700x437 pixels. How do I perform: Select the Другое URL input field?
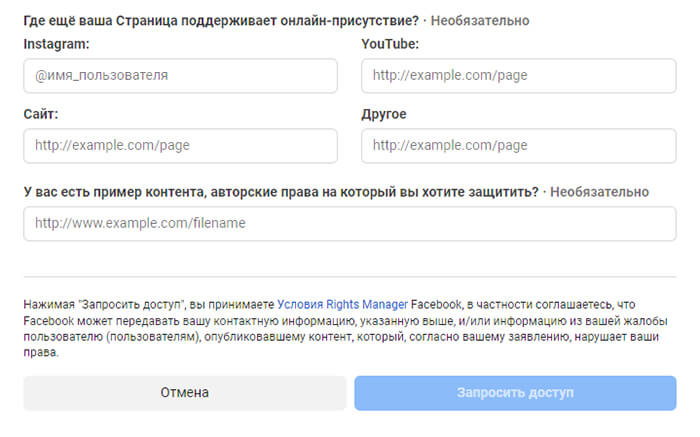tap(518, 145)
